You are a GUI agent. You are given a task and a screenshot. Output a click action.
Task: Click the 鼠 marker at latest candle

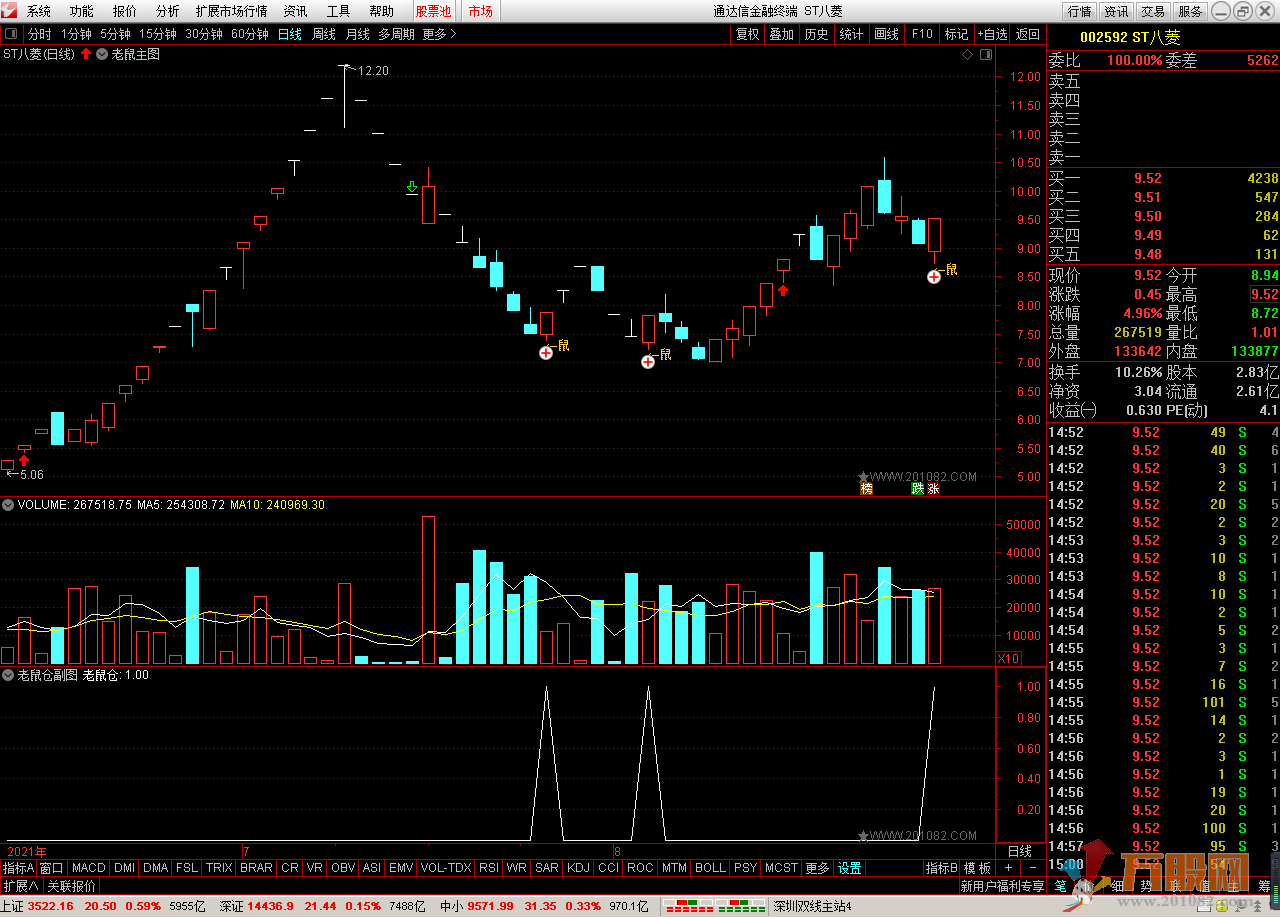[951, 269]
